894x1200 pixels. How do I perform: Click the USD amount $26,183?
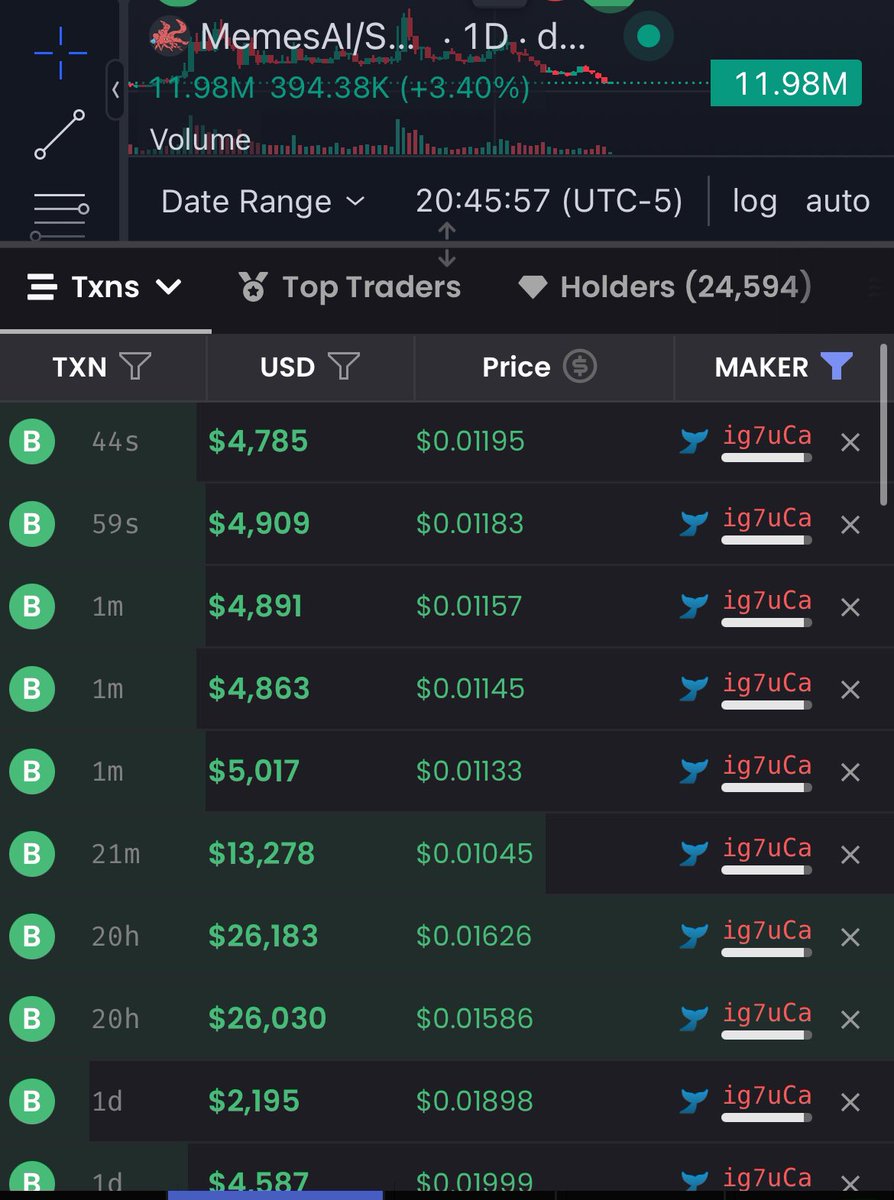pos(263,936)
